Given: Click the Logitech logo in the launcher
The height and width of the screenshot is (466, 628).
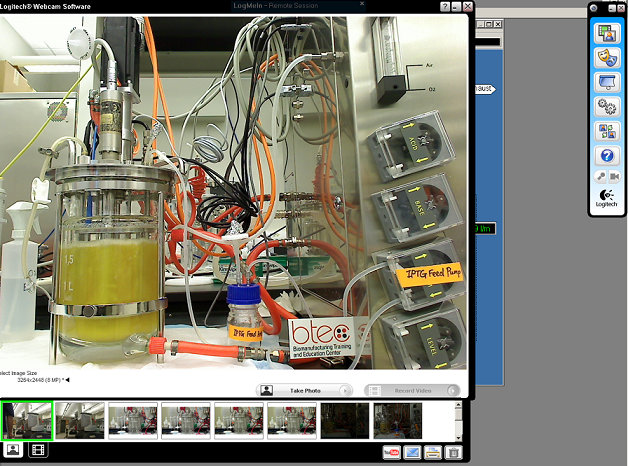Looking at the screenshot, I should (606, 199).
